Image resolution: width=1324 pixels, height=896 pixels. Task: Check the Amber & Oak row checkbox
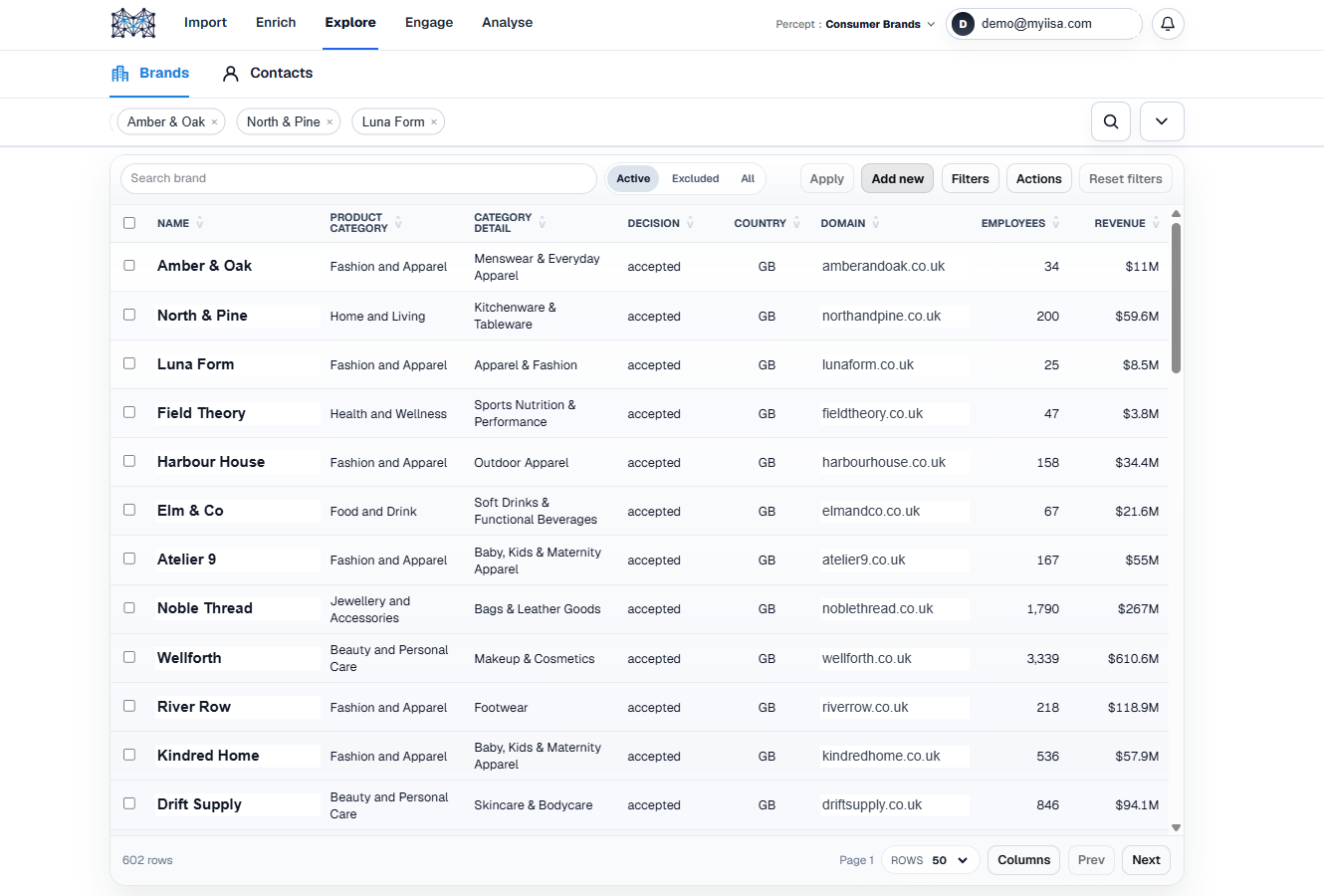(x=129, y=266)
